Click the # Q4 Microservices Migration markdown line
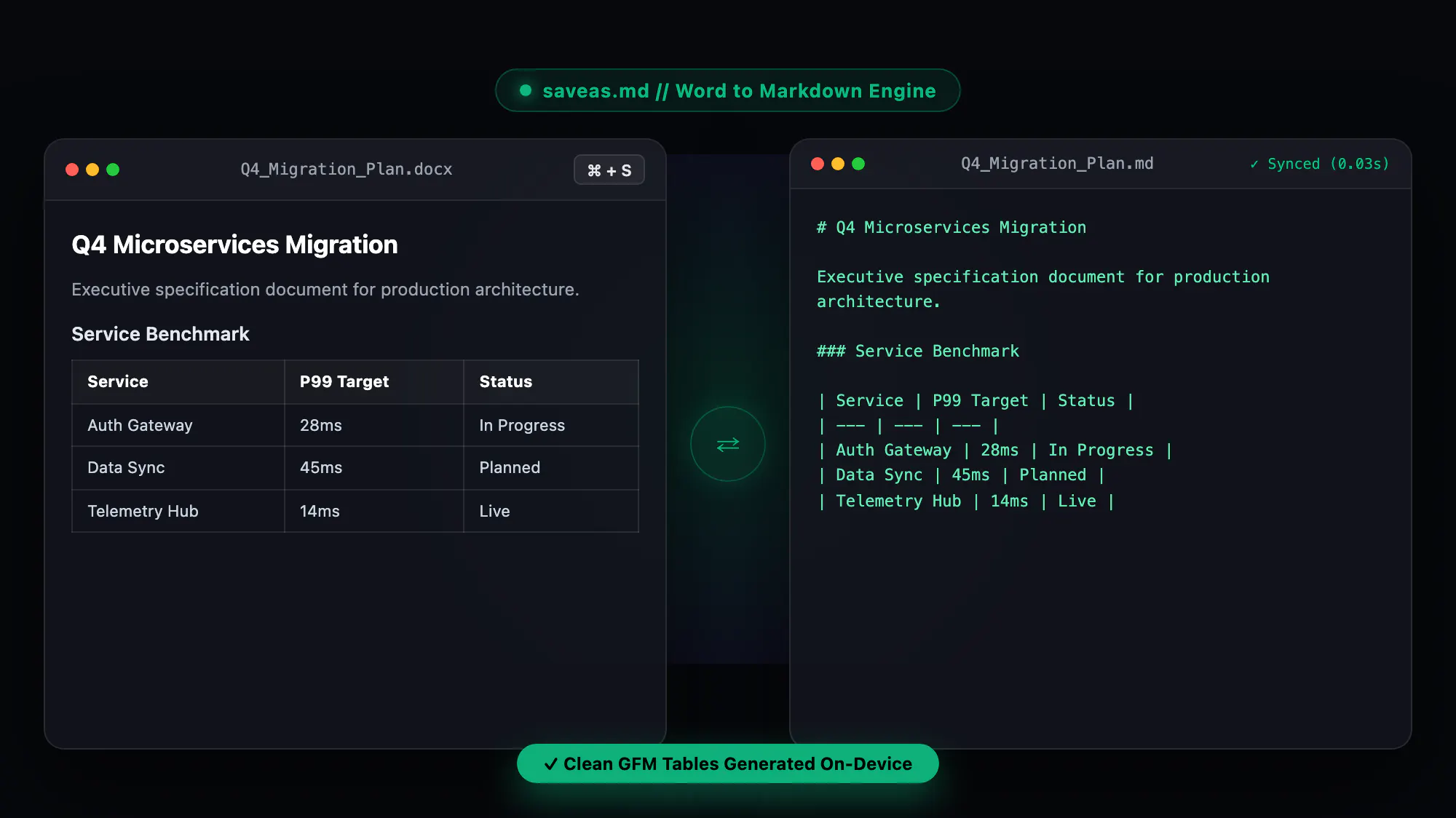The height and width of the screenshot is (818, 1456). [x=951, y=228]
